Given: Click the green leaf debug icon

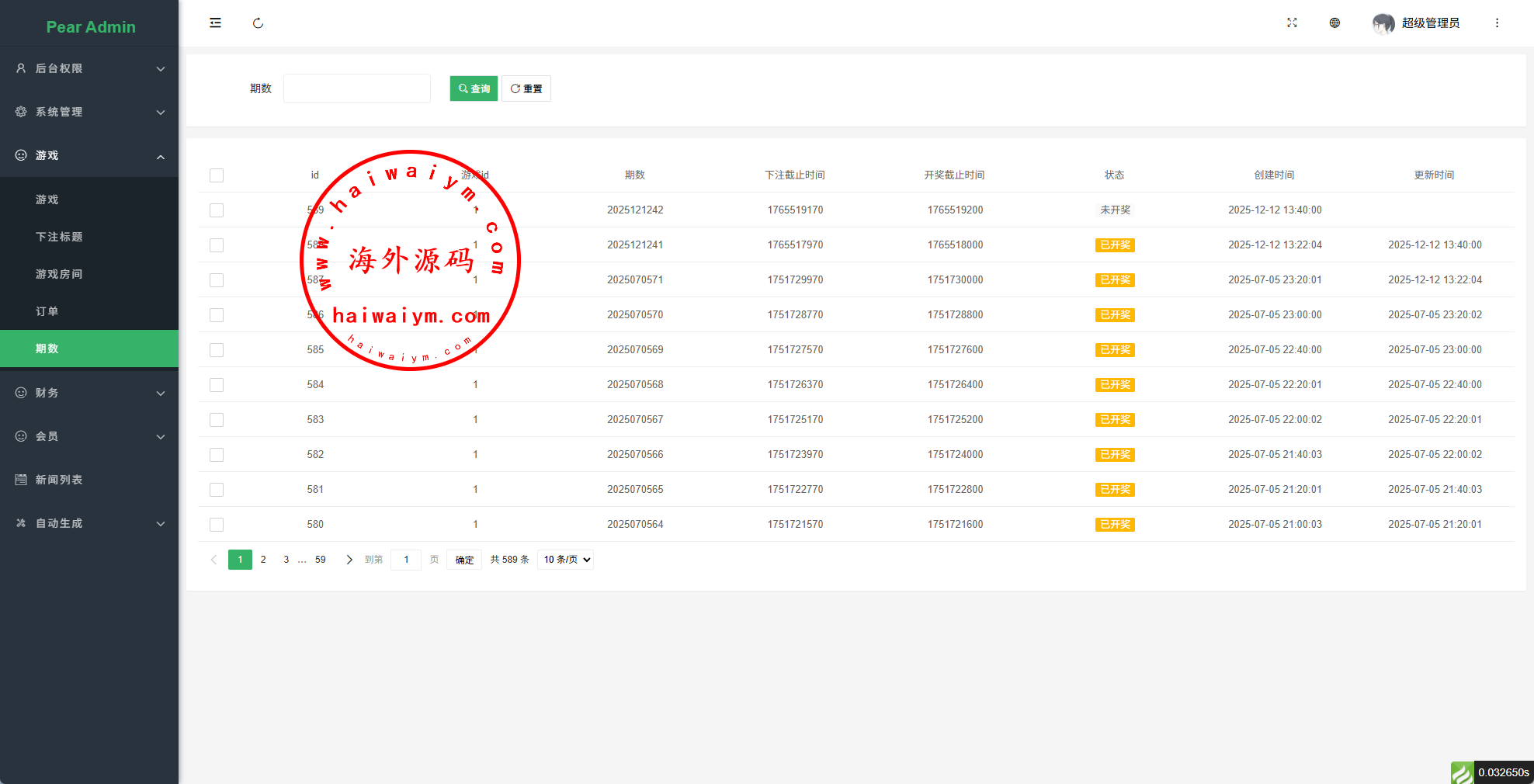Looking at the screenshot, I should [1462, 772].
